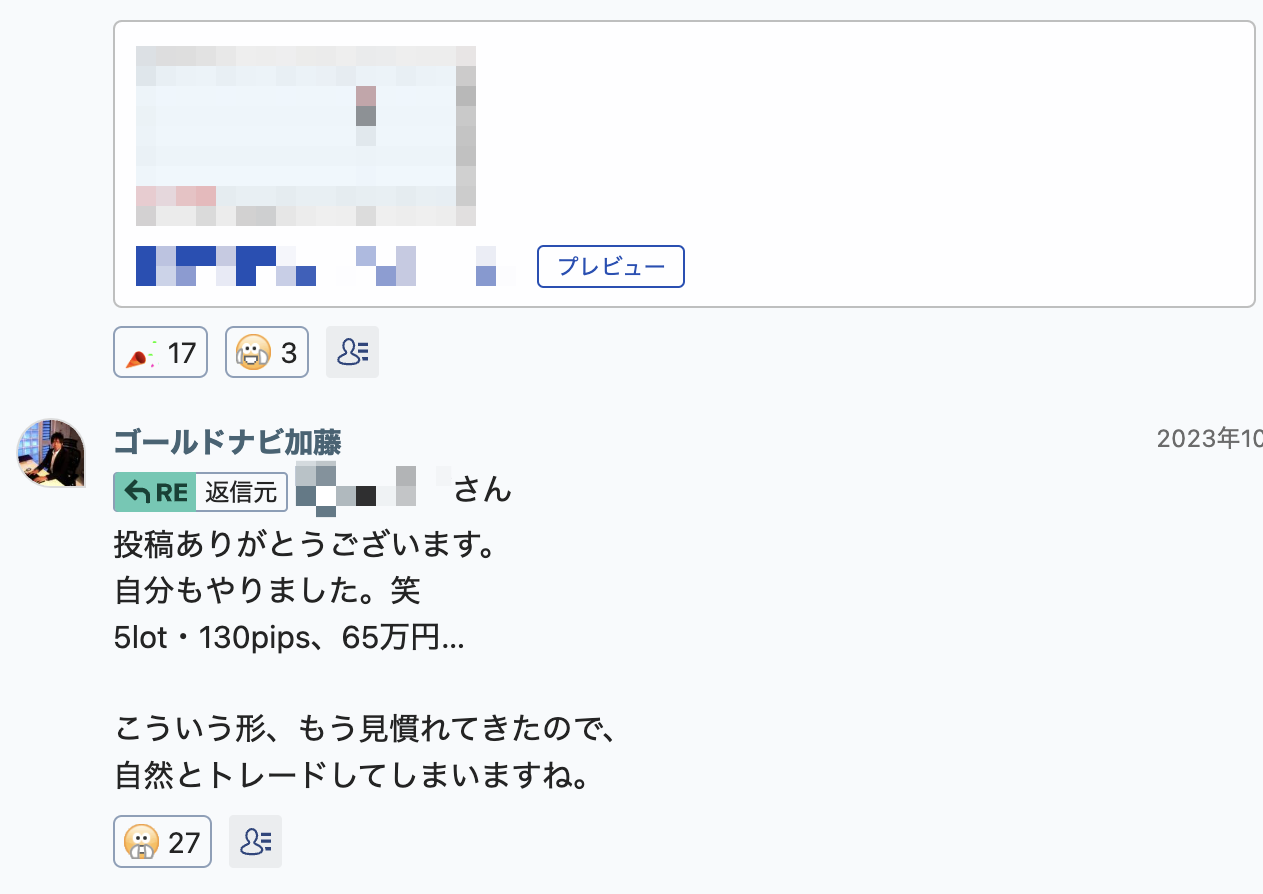Open ゴールドナビ加藤's profile avatar

click(x=50, y=453)
